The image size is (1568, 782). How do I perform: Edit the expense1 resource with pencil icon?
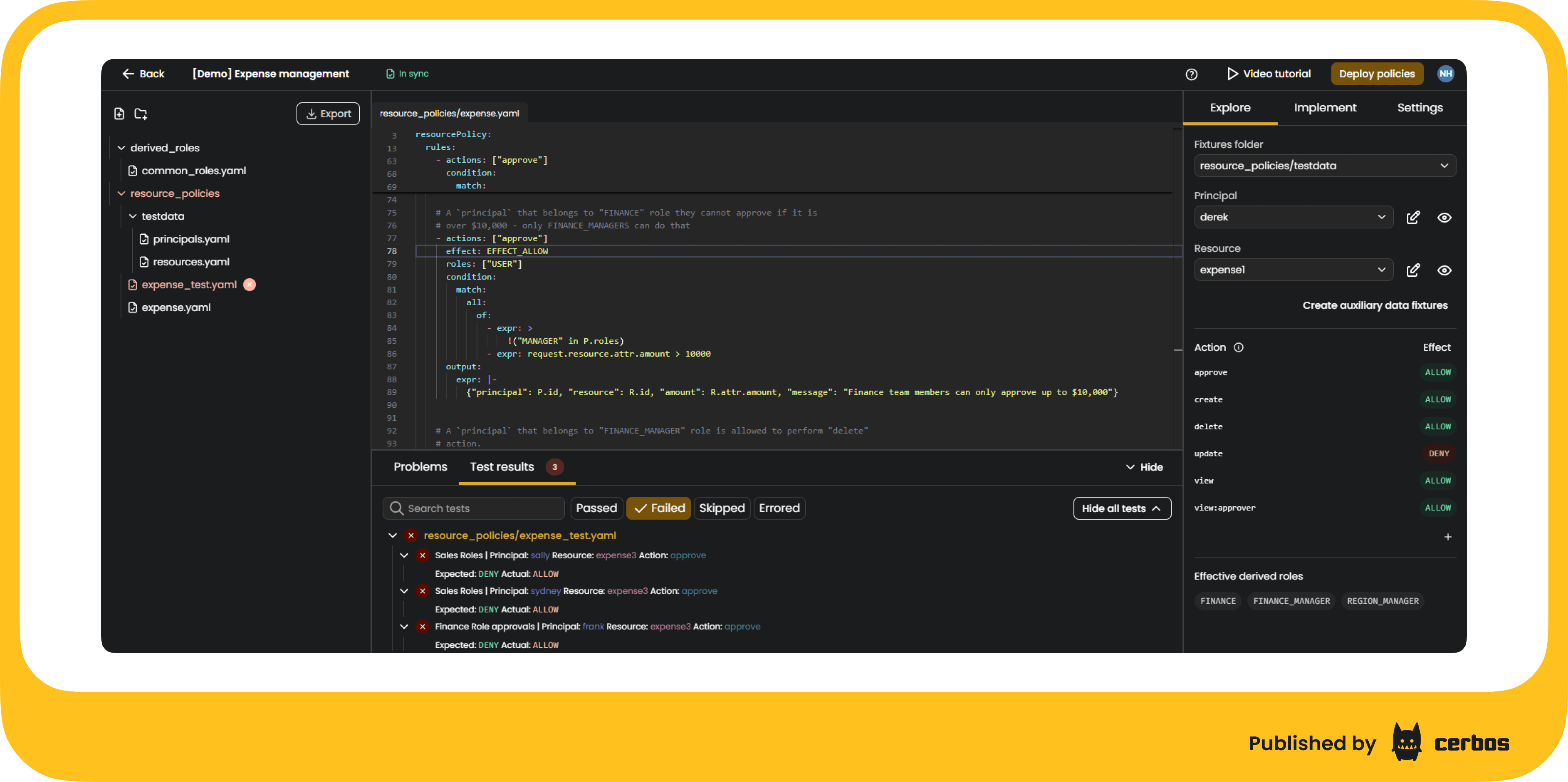[1413, 270]
